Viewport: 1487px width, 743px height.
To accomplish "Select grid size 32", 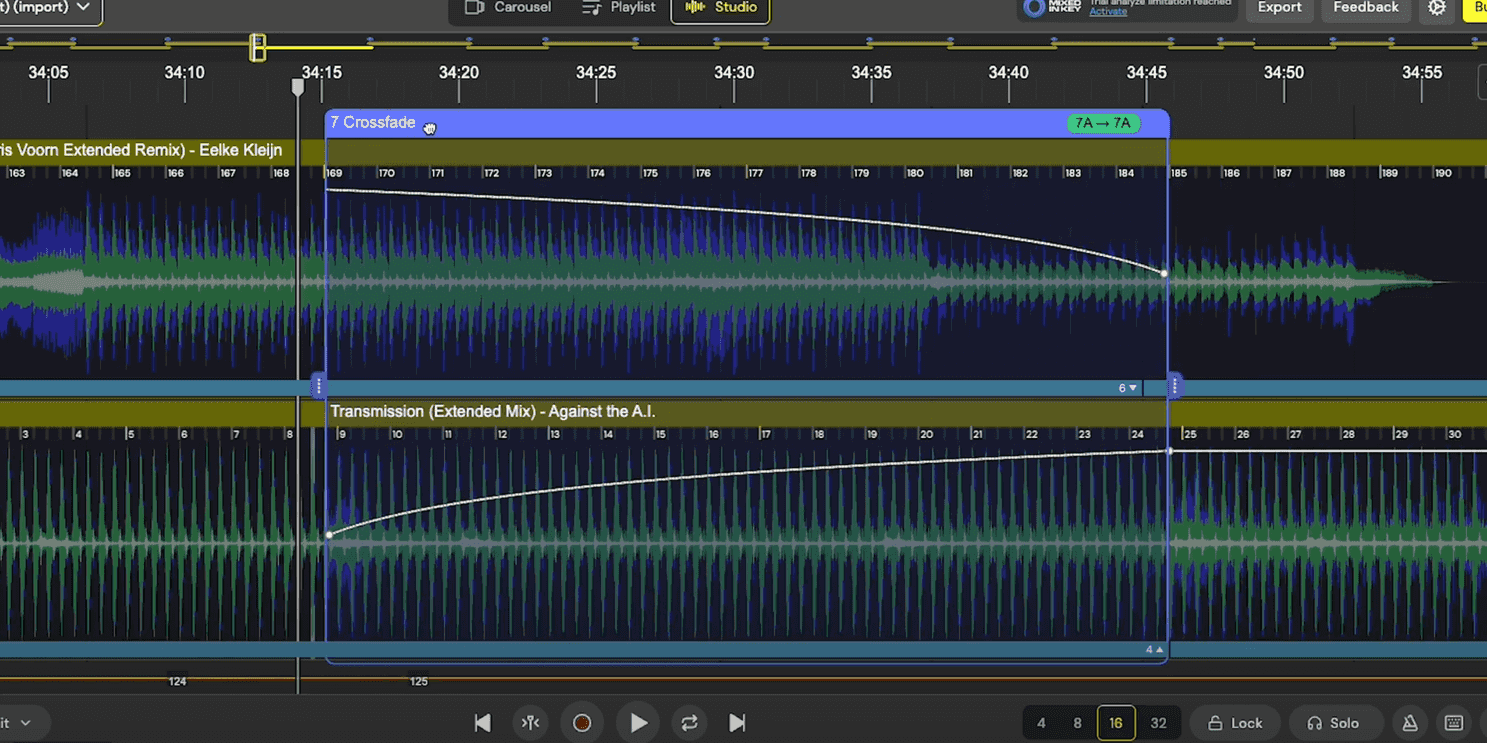I will pyautogui.click(x=1158, y=722).
